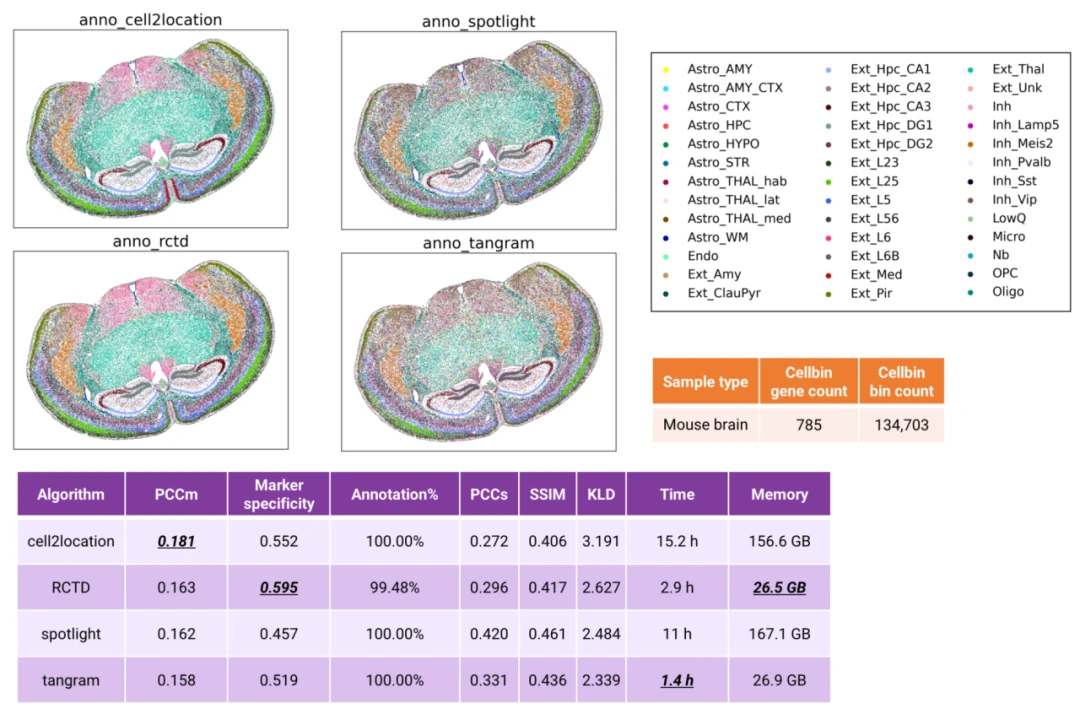This screenshot has height=709, width=1080.
Task: Click the Algorithm column header
Action: click(x=71, y=494)
